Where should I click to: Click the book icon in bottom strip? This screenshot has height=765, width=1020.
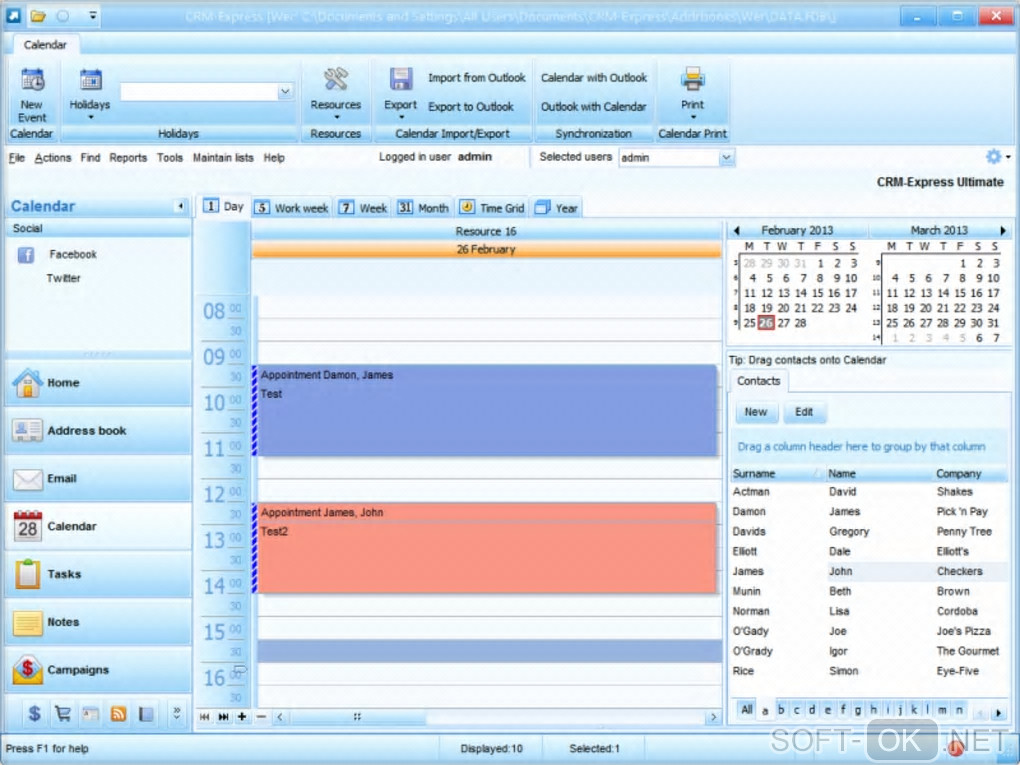146,714
